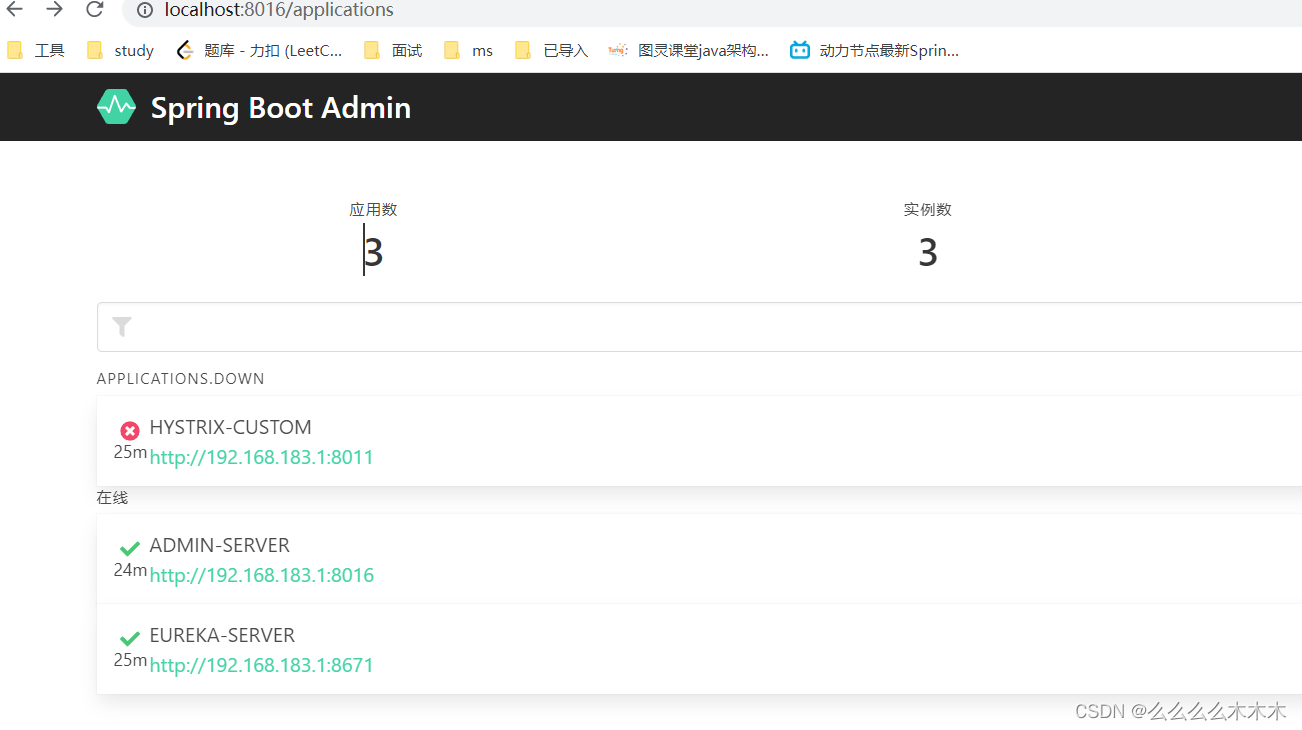
Task: Click the Spring Boot Admin title
Action: coord(281,108)
